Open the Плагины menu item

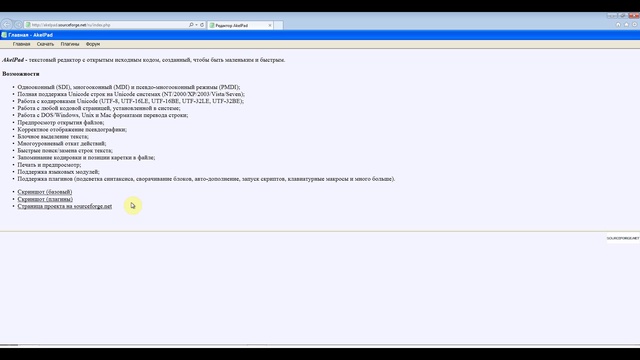tap(70, 44)
